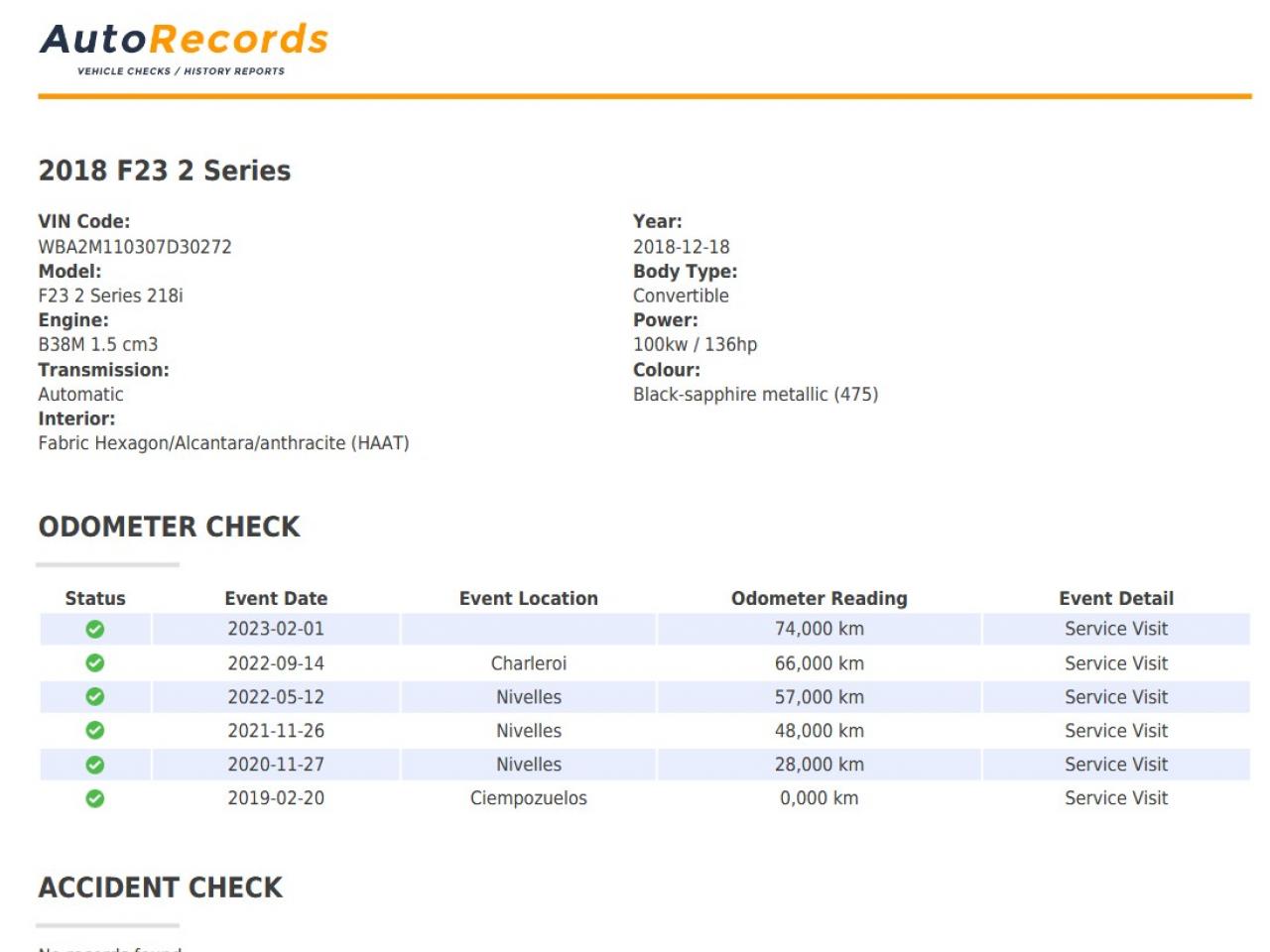
Task: Click the 74,000 km odometer reading
Action: (x=819, y=629)
